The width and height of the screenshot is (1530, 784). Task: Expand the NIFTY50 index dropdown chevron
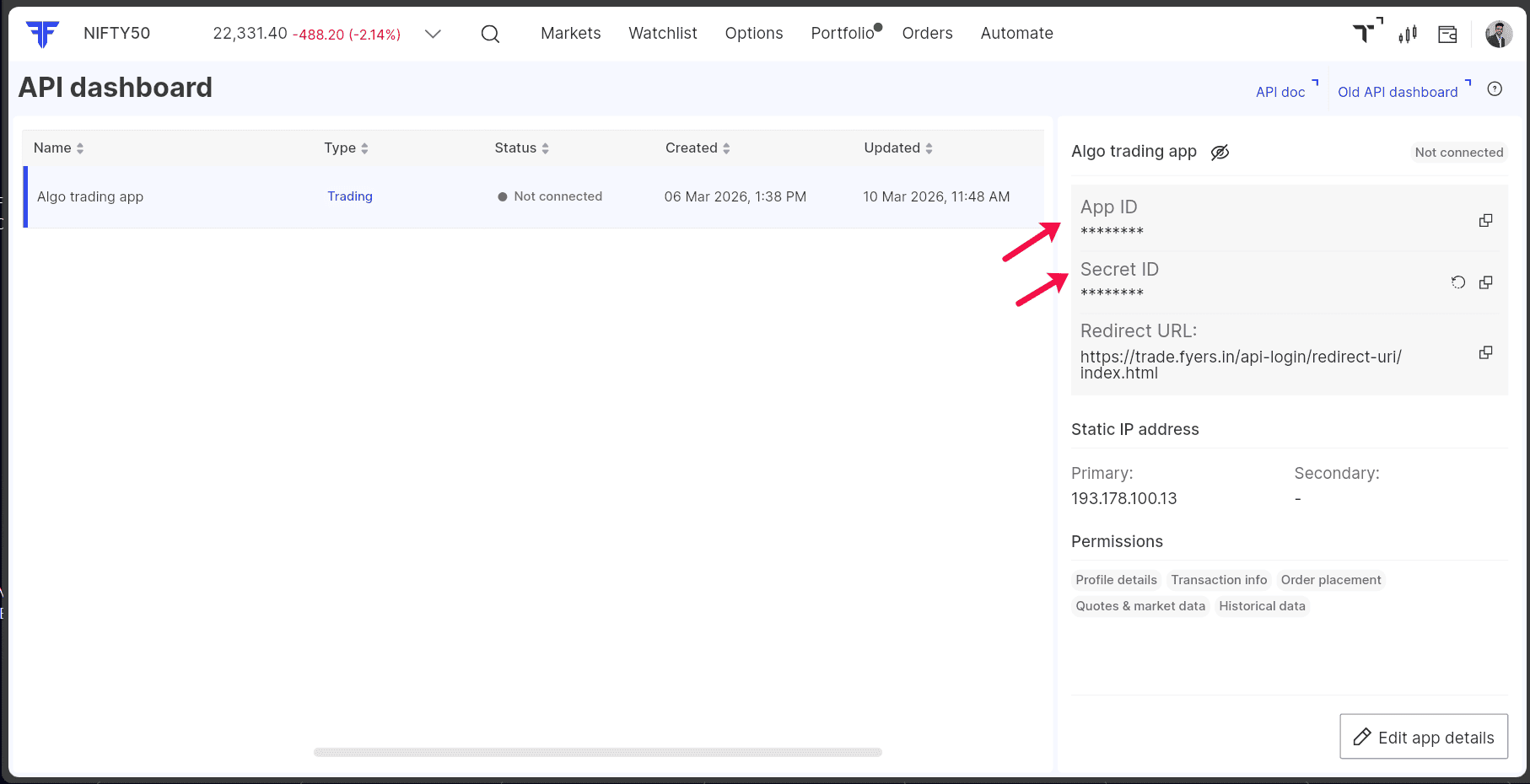point(433,34)
